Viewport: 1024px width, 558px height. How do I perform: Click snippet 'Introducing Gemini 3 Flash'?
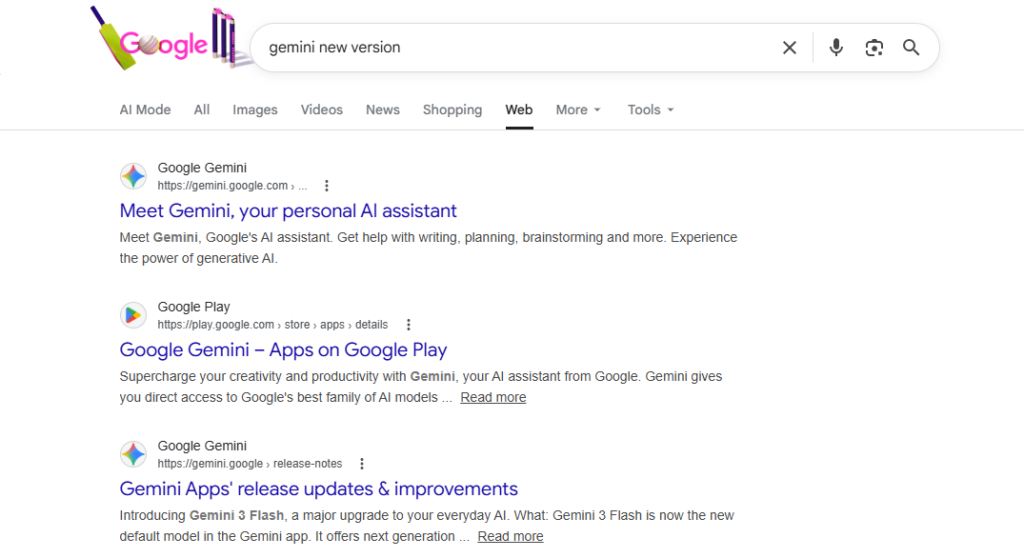pos(426,526)
